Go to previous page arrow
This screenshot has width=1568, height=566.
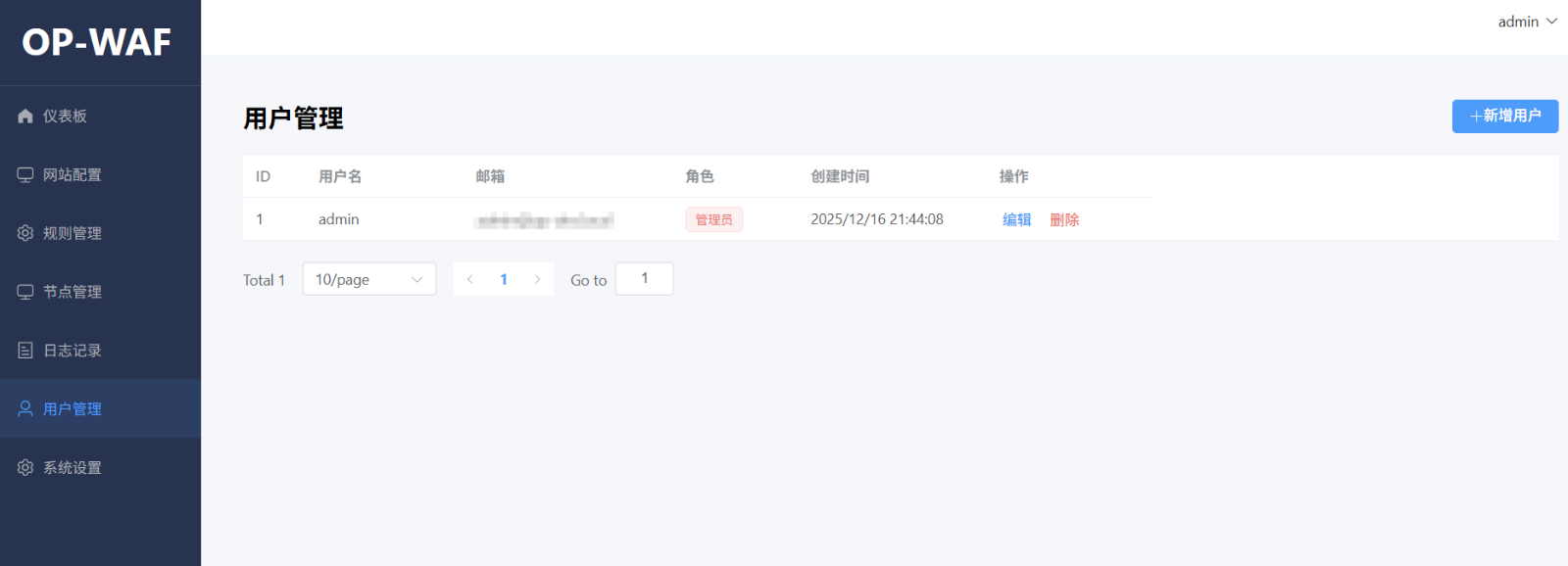pos(469,279)
